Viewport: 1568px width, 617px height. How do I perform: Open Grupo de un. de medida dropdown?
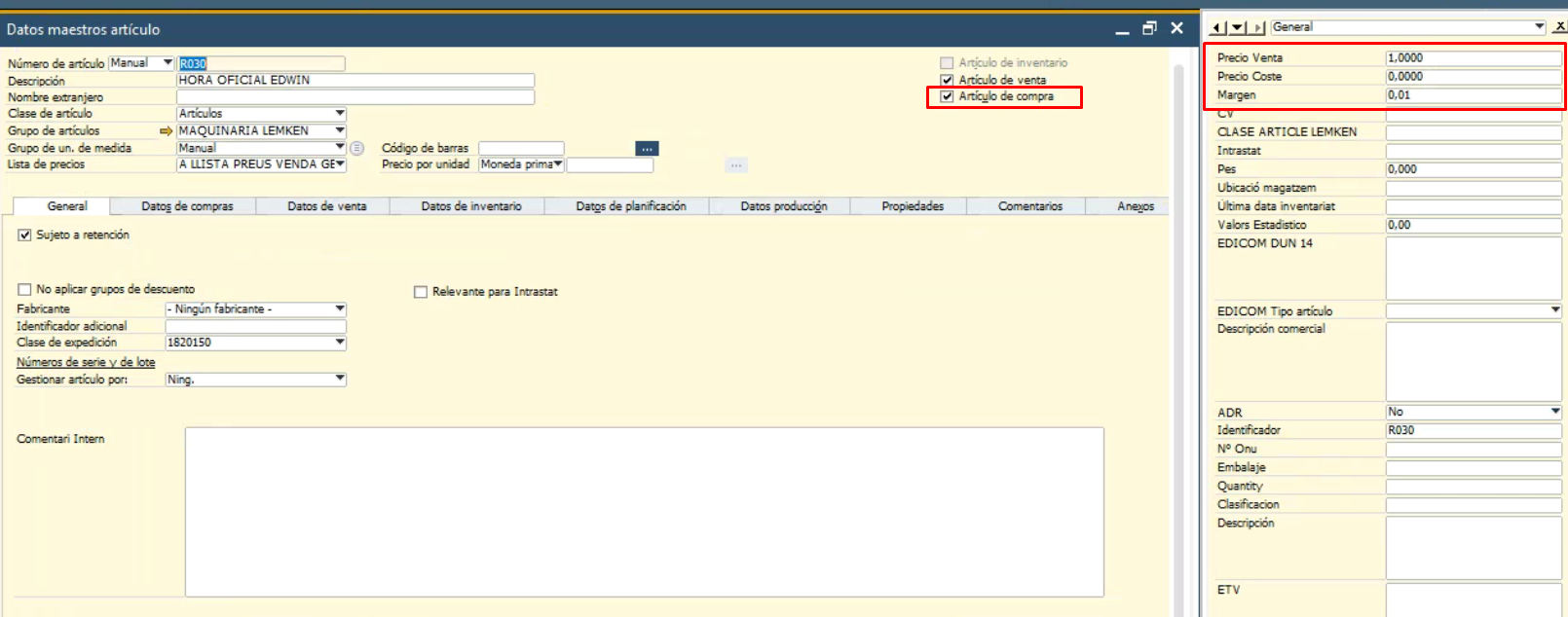point(340,147)
